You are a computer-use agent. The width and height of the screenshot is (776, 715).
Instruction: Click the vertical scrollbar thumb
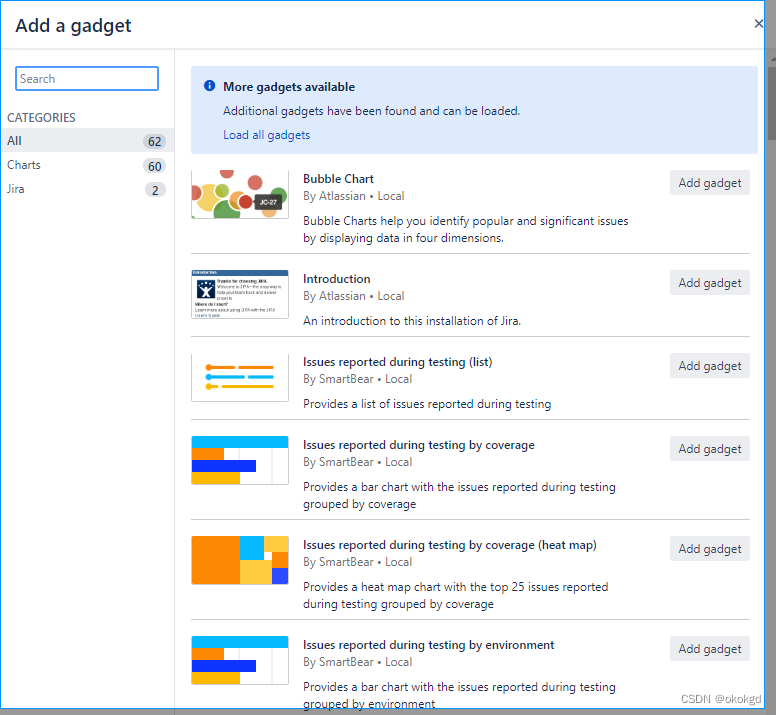click(771, 103)
